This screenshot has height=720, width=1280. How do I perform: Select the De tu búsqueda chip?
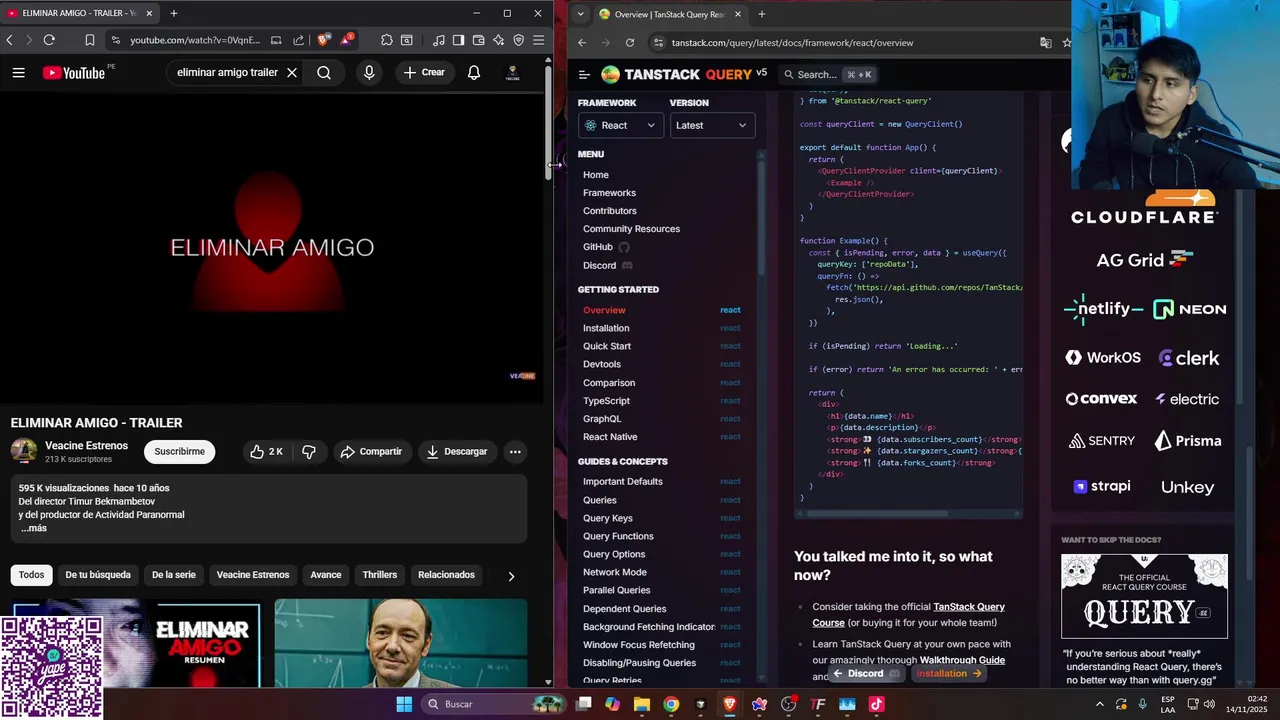[98, 575]
